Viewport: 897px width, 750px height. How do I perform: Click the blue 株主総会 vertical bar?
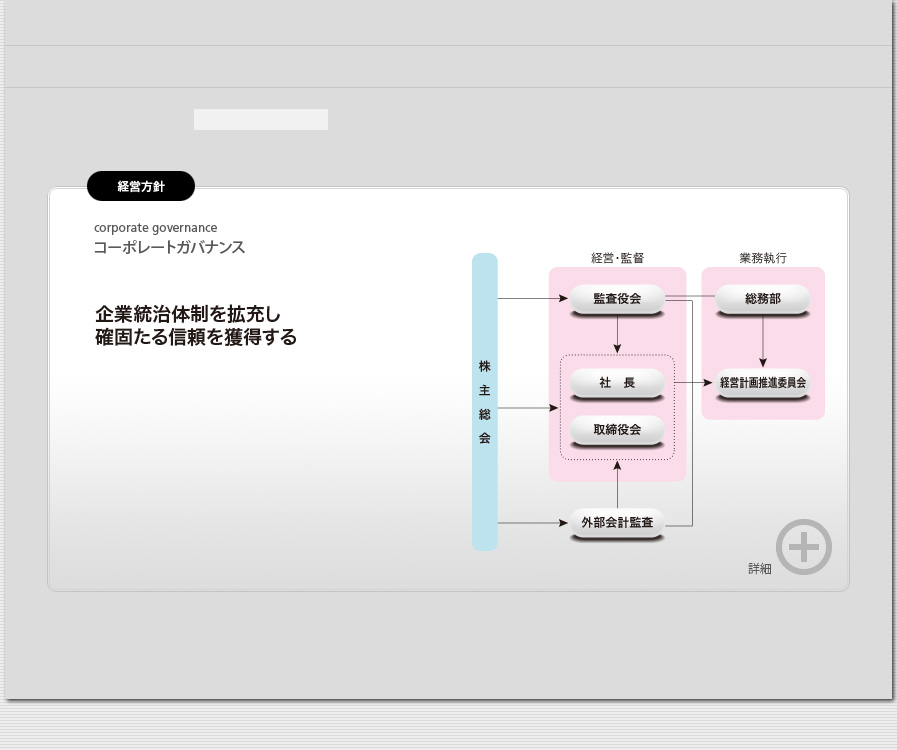485,402
